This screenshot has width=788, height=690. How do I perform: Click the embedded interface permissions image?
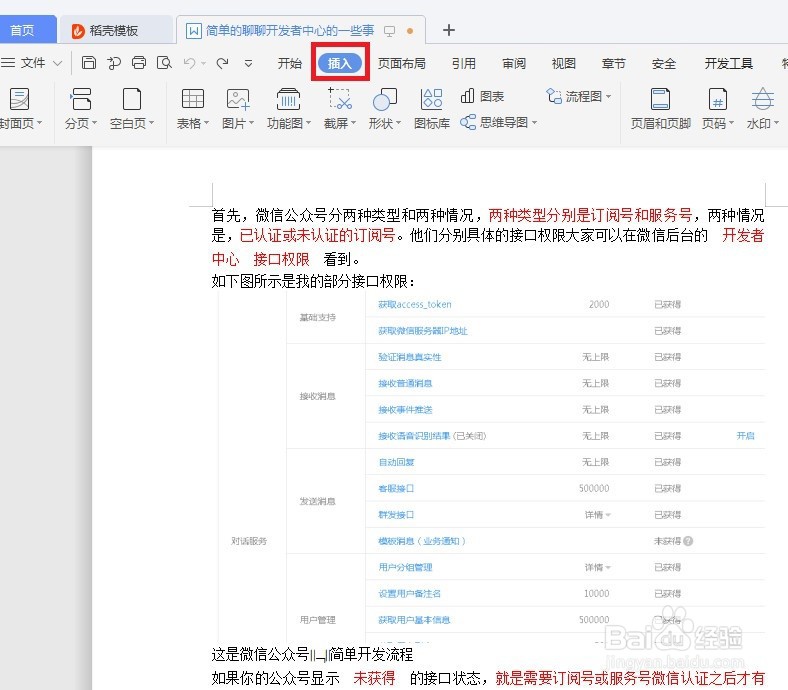pyautogui.click(x=491, y=466)
